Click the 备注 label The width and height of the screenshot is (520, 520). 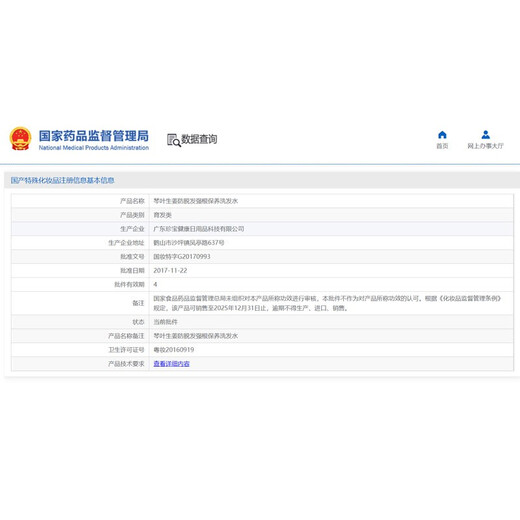coord(138,303)
